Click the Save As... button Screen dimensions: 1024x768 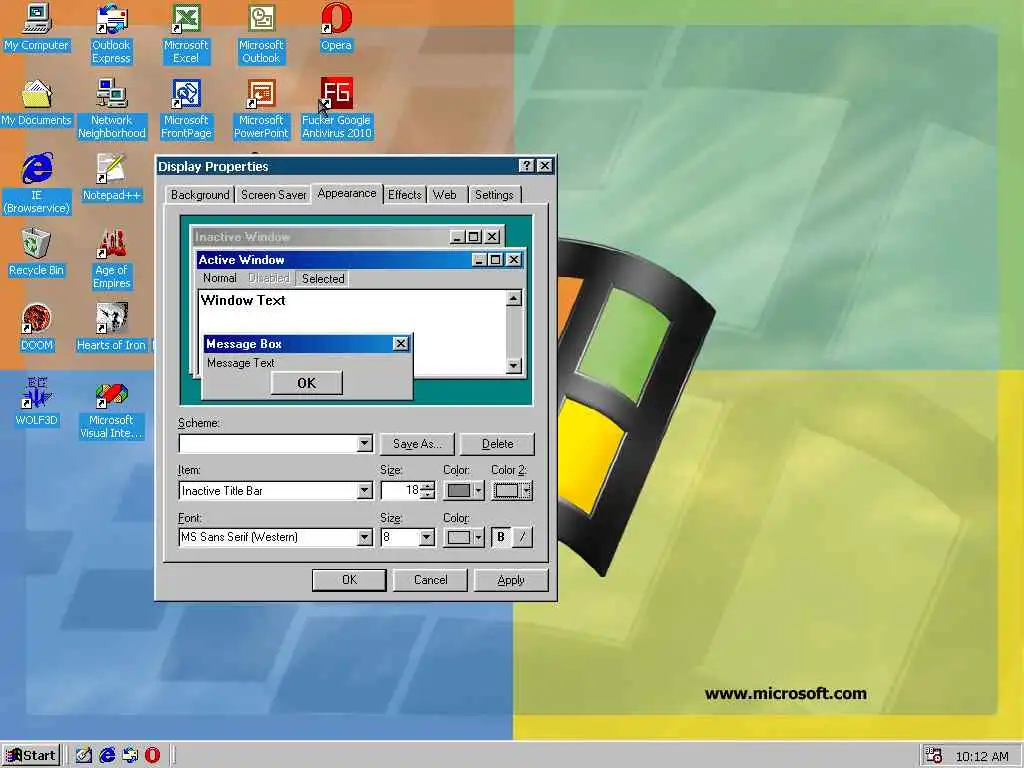point(417,444)
